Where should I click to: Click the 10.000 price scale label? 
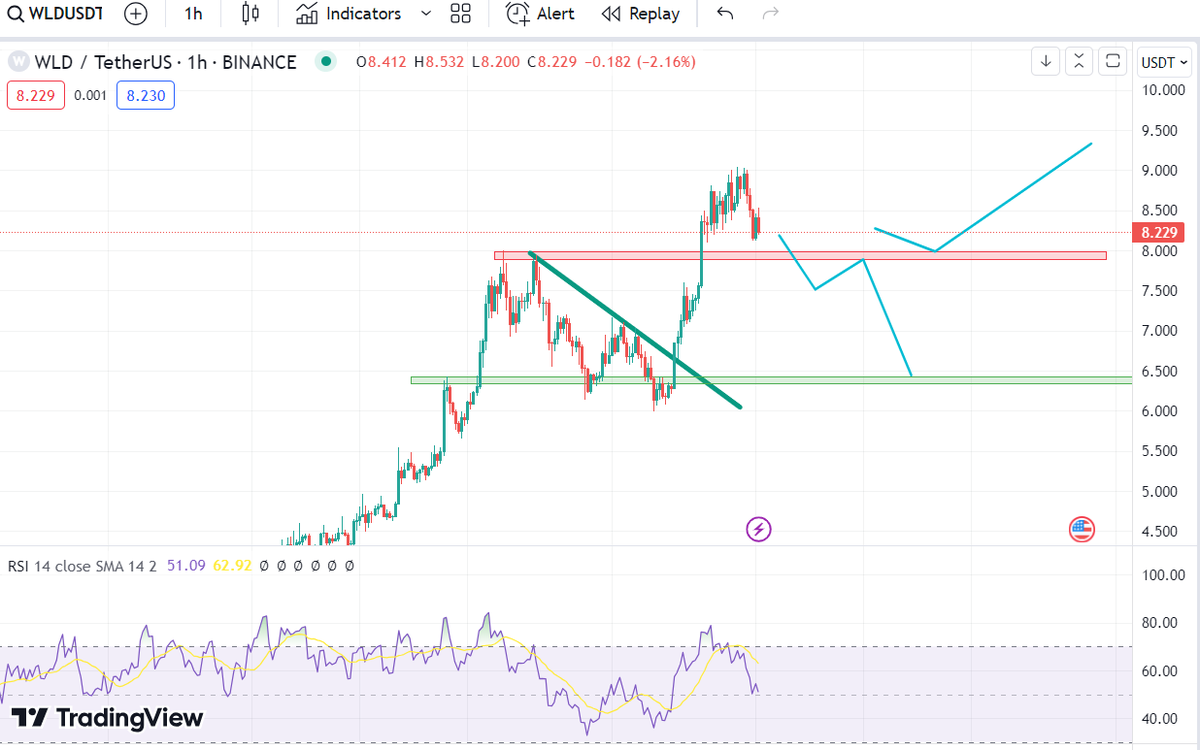point(1165,91)
